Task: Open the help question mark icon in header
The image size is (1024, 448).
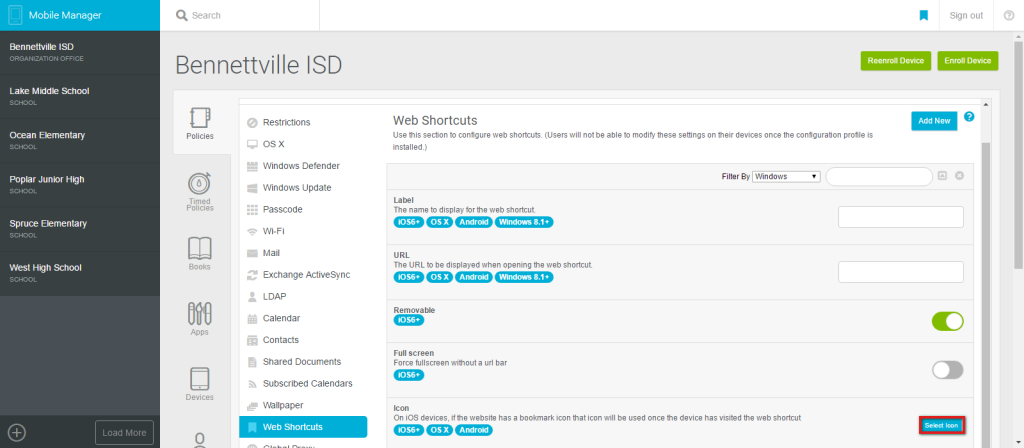Action: click(x=1008, y=15)
